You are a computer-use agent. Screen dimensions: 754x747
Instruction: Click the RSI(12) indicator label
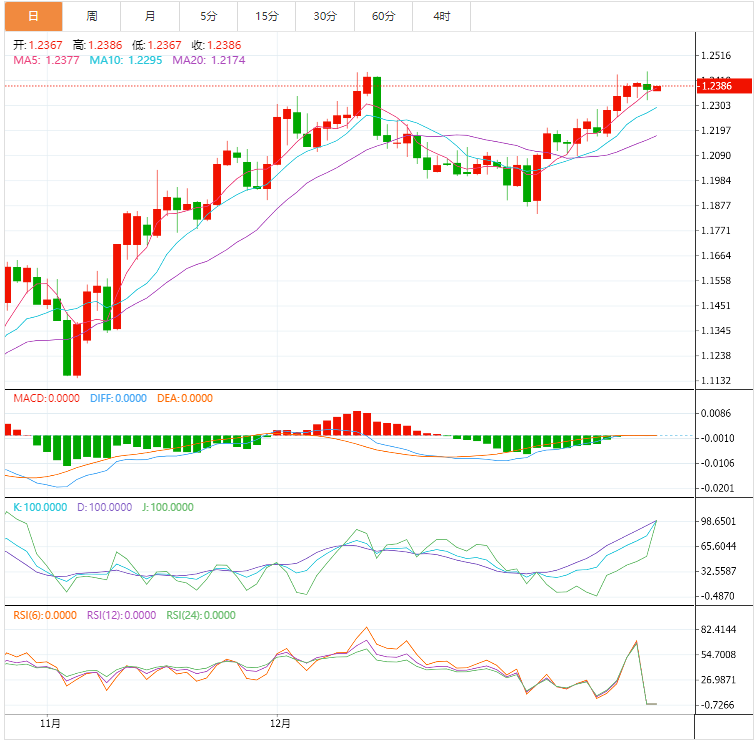pos(121,616)
